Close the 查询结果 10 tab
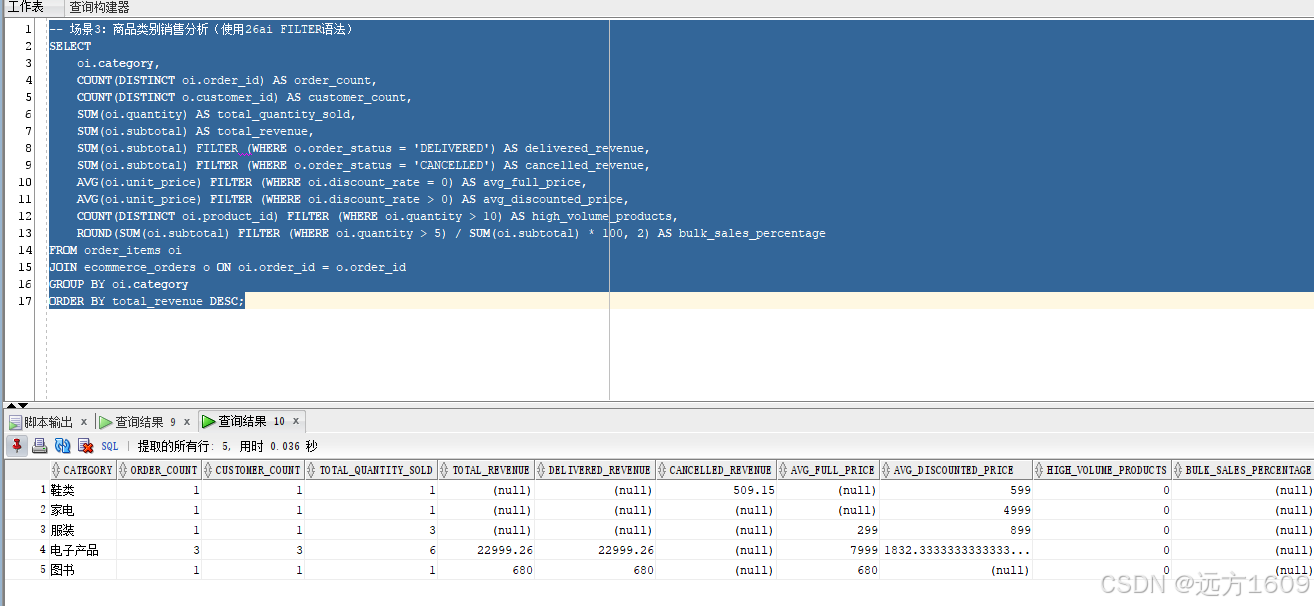Image resolution: width=1314 pixels, height=606 pixels. pyautogui.click(x=296, y=422)
